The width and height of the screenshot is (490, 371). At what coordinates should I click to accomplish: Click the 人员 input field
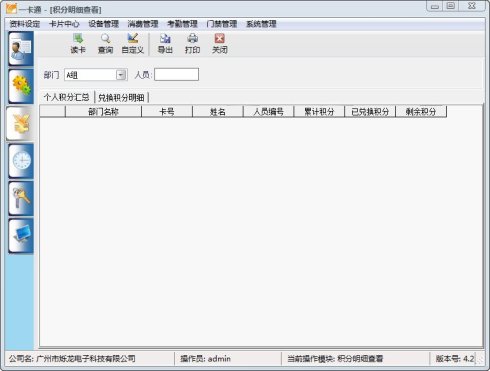click(x=176, y=74)
